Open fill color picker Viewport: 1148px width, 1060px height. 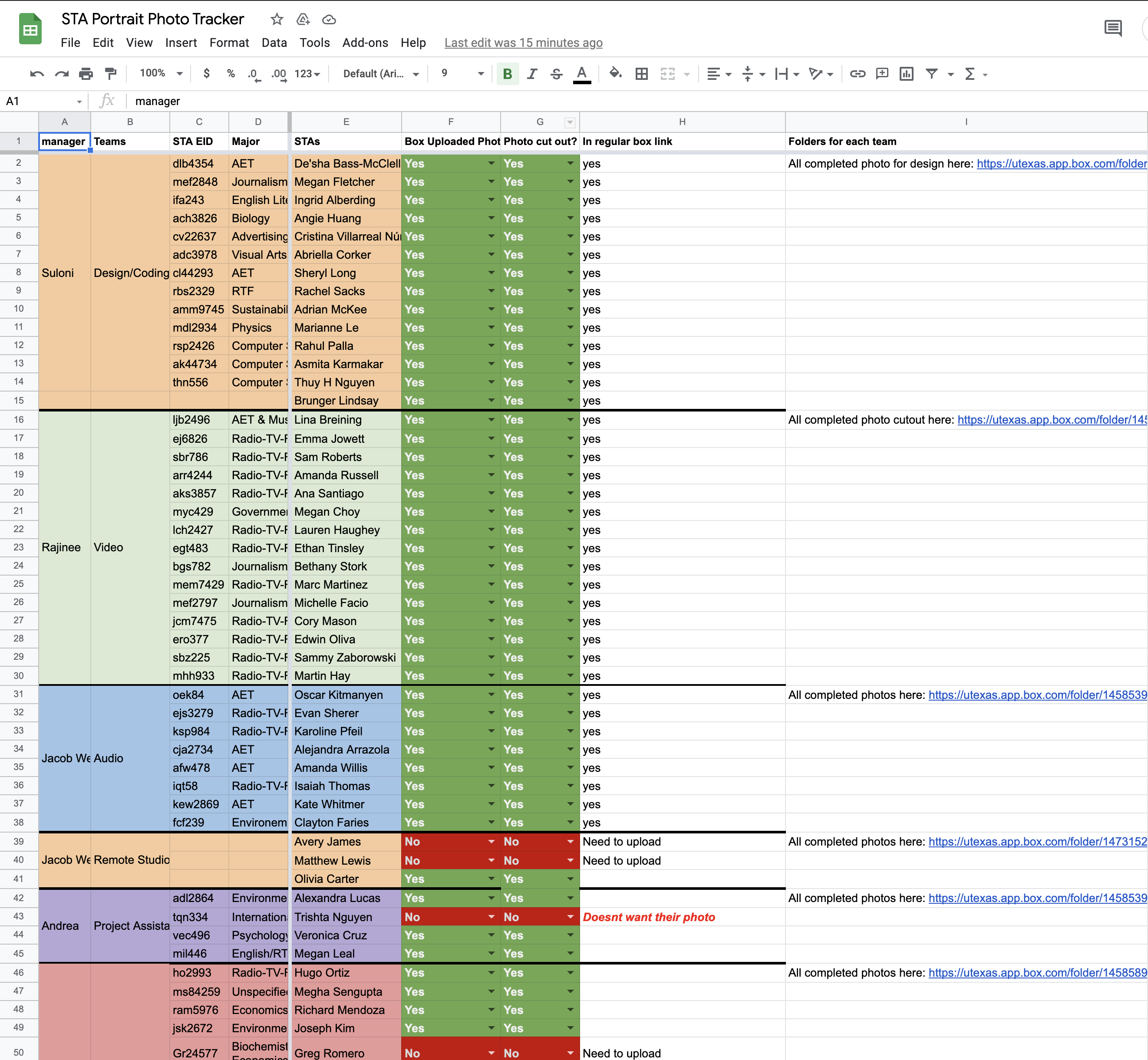coord(615,73)
